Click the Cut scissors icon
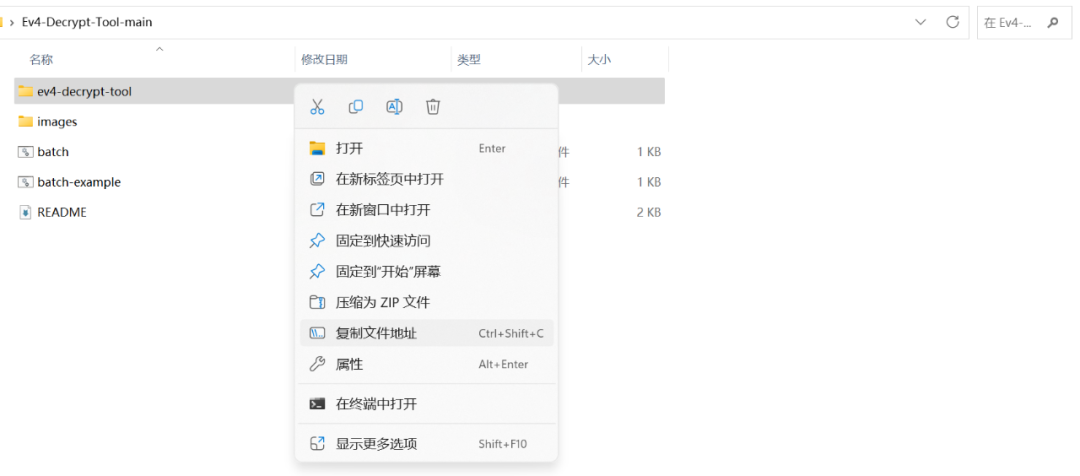This screenshot has height=476, width=1080. [317, 107]
